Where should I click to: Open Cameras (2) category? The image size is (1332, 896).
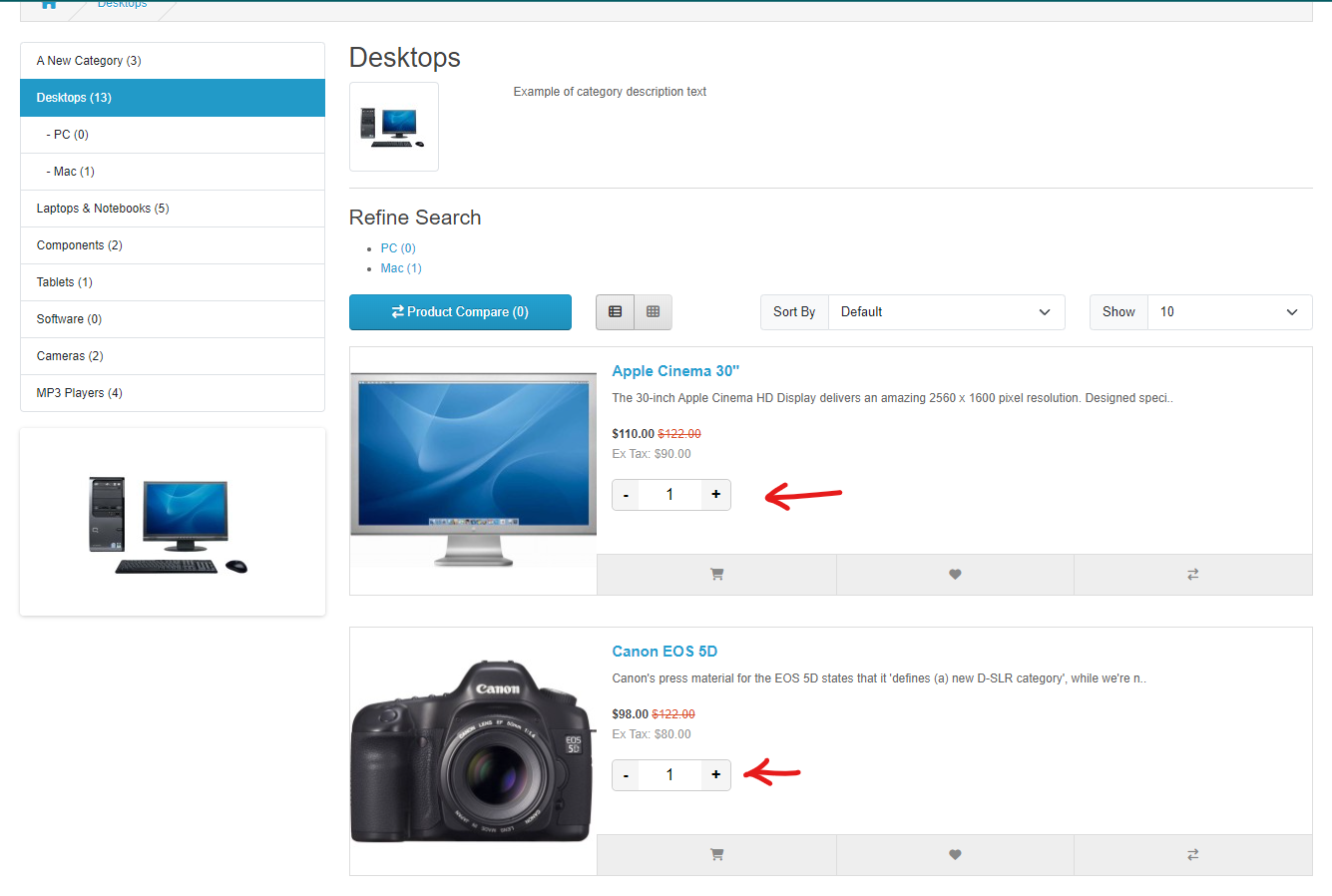(x=173, y=356)
